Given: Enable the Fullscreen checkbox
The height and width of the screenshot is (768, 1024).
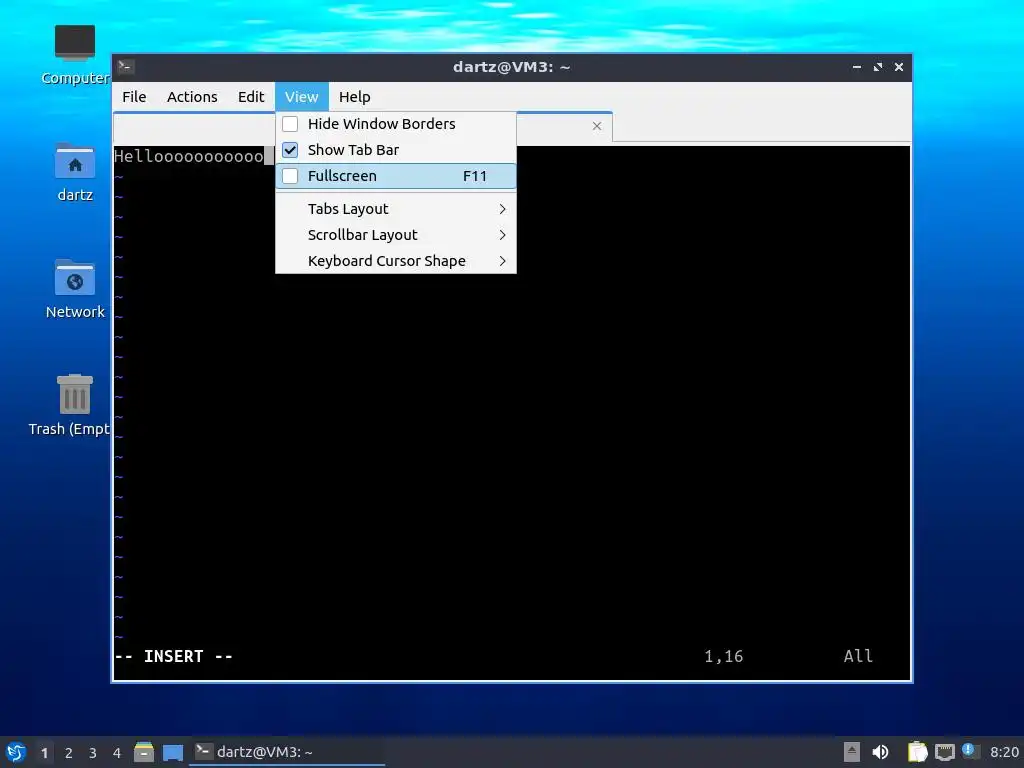Looking at the screenshot, I should coord(290,176).
